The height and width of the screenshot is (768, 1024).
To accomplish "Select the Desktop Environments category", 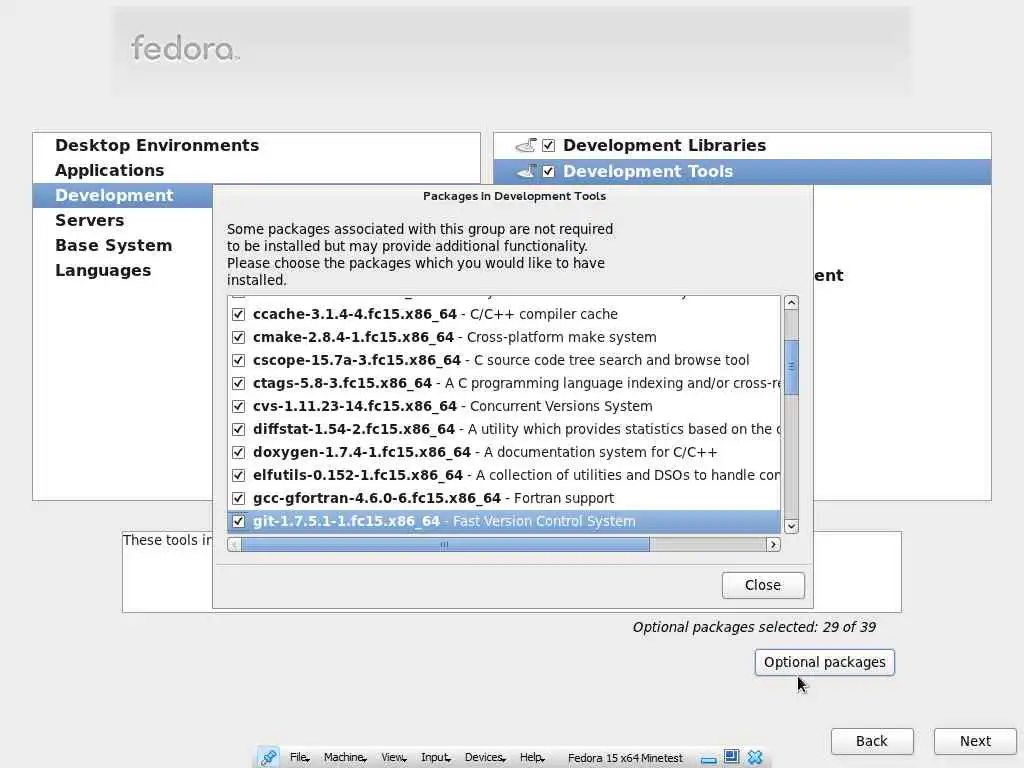I will point(257,145).
